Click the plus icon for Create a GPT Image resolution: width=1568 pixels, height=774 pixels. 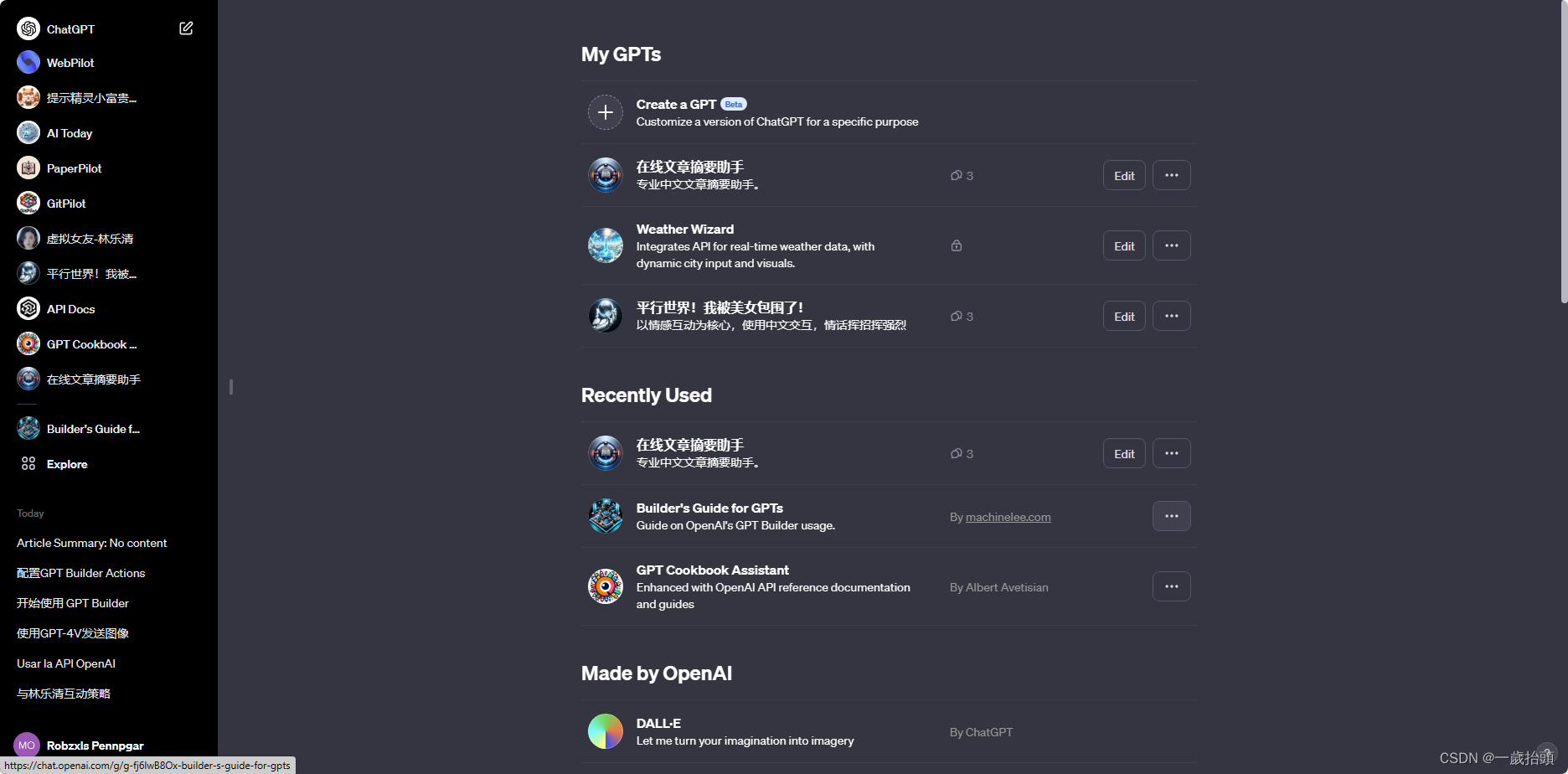[x=606, y=112]
